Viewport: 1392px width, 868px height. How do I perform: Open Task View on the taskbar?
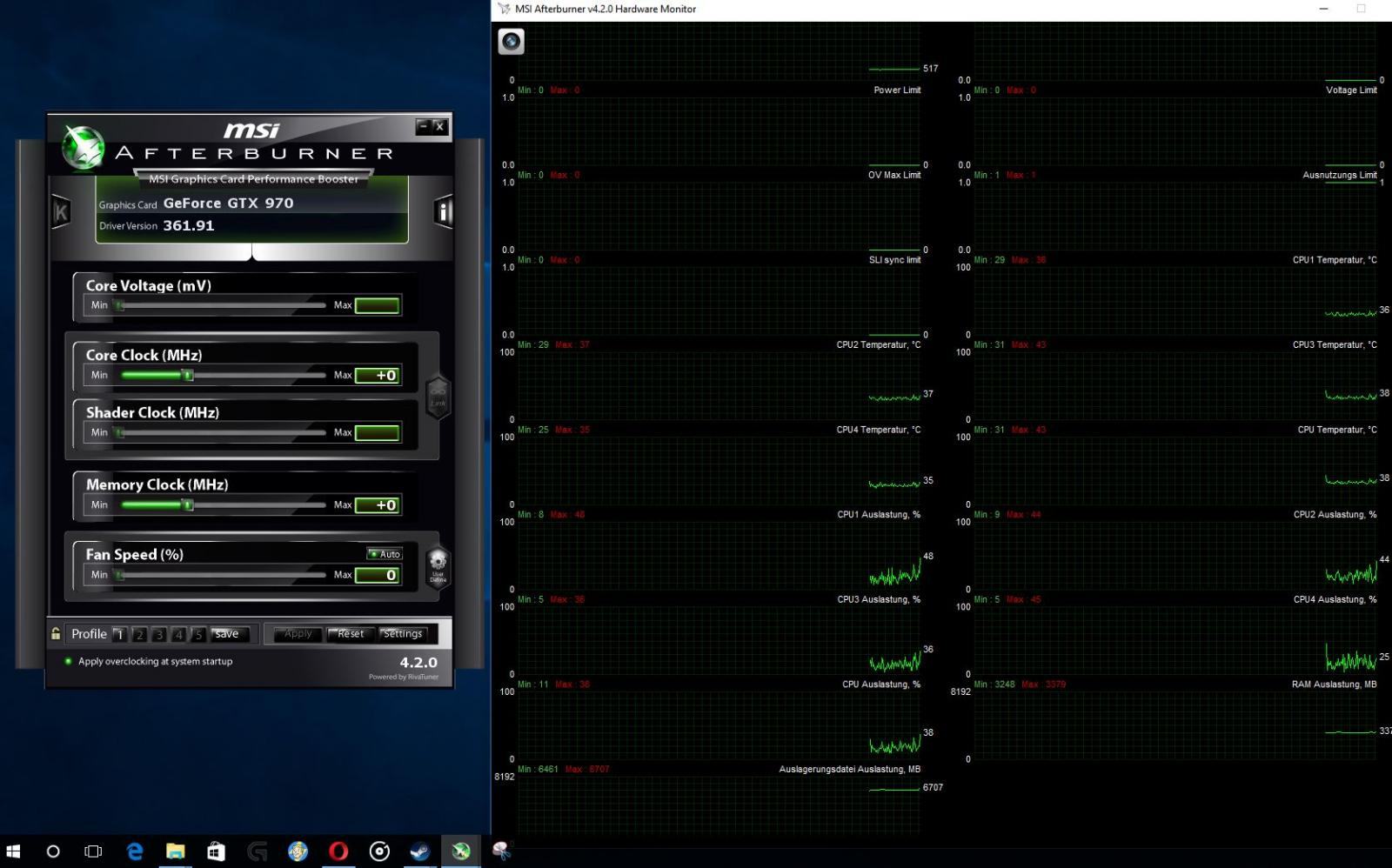coord(93,851)
